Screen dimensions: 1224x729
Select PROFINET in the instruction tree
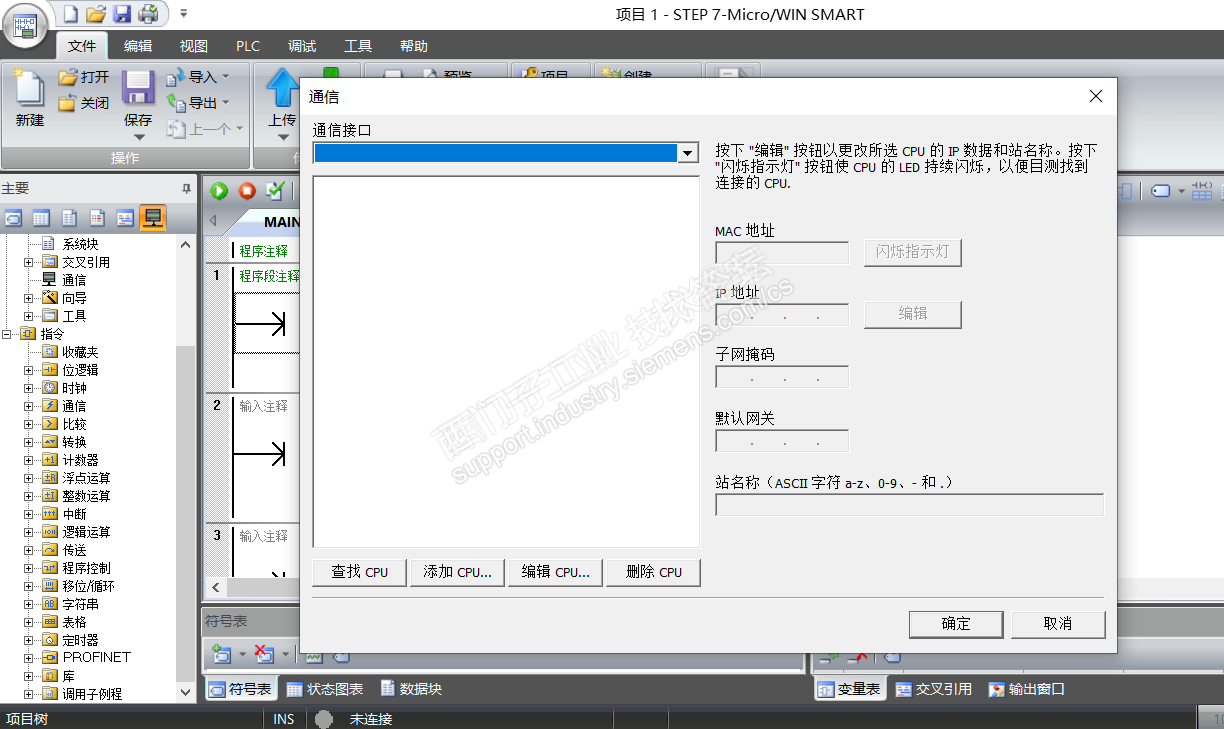[96, 658]
